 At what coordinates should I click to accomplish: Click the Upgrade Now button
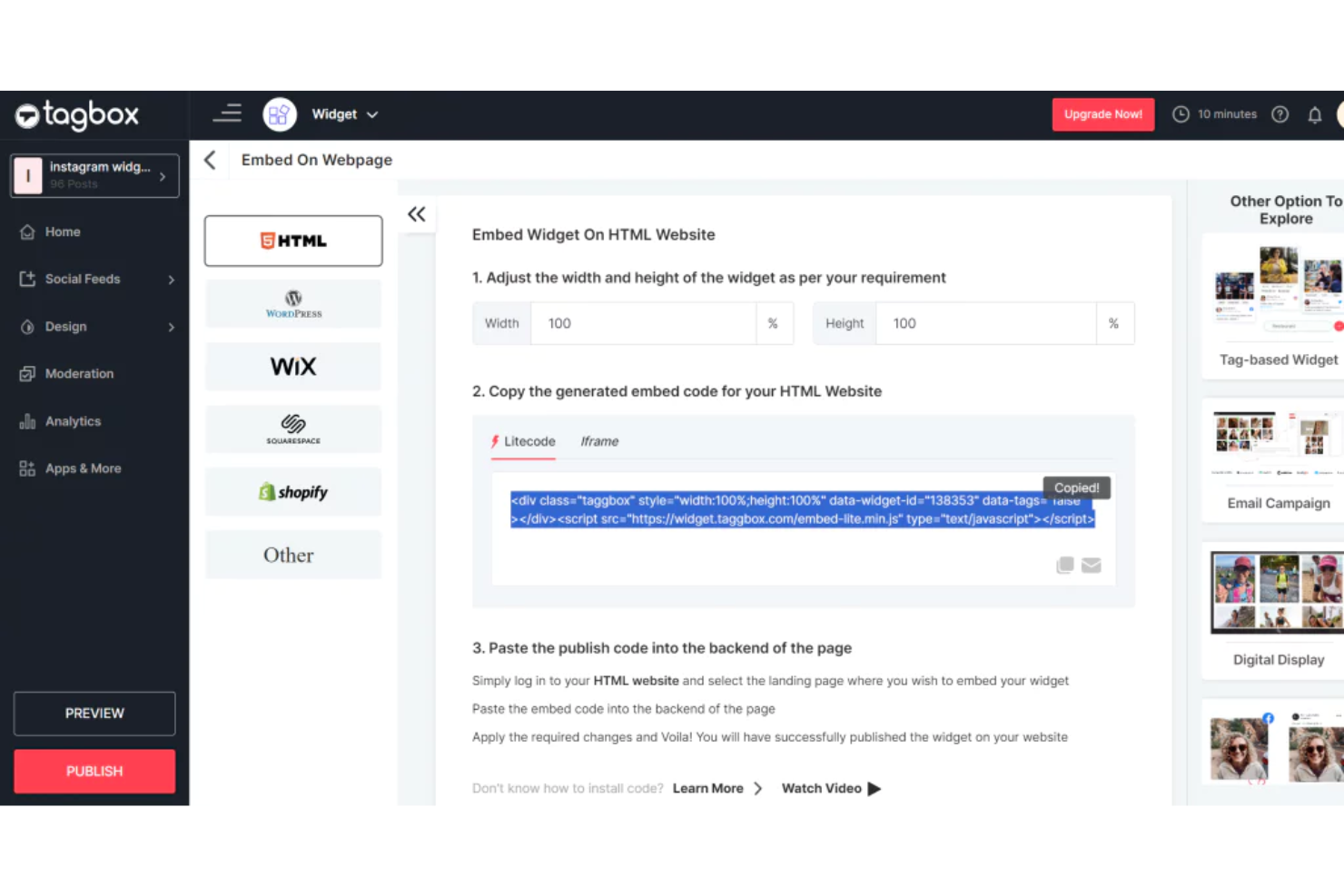[1103, 114]
